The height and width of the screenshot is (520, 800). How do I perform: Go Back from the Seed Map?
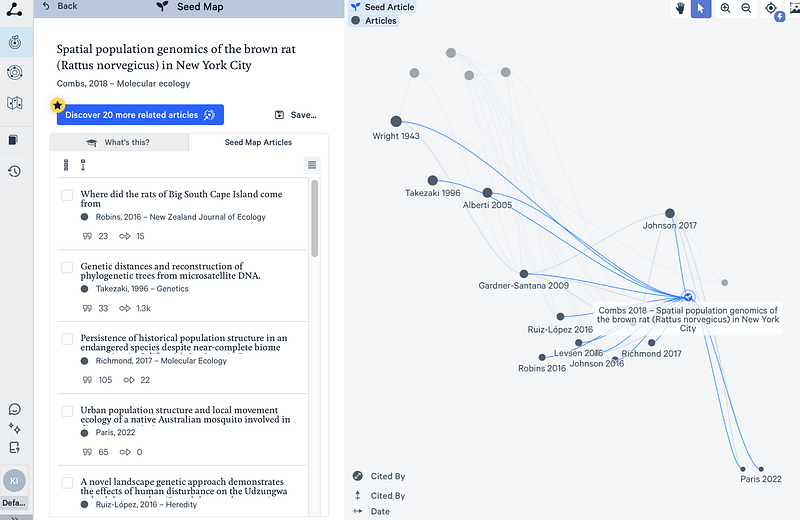coord(60,6)
